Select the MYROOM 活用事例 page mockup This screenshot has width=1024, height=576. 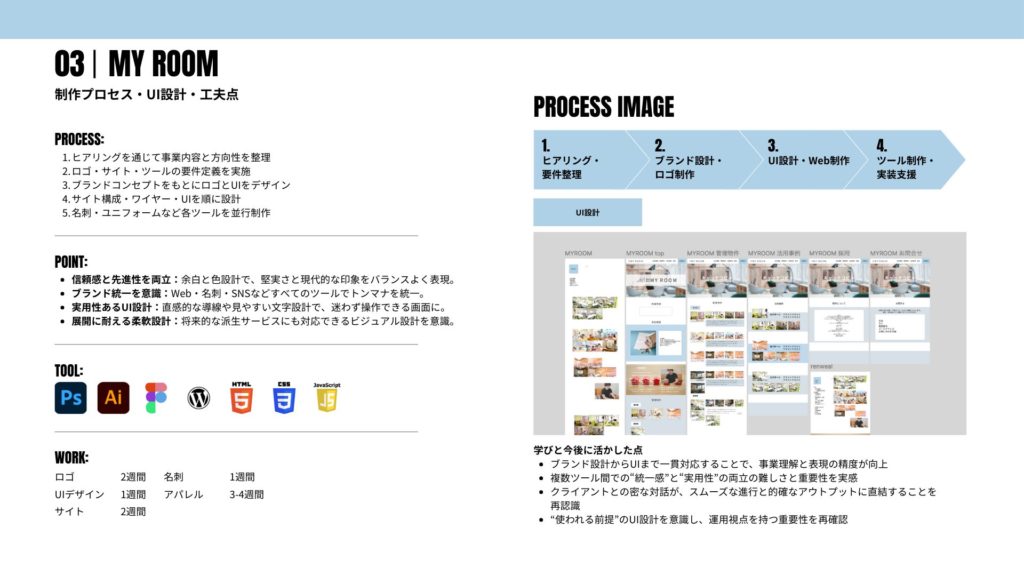pos(777,320)
